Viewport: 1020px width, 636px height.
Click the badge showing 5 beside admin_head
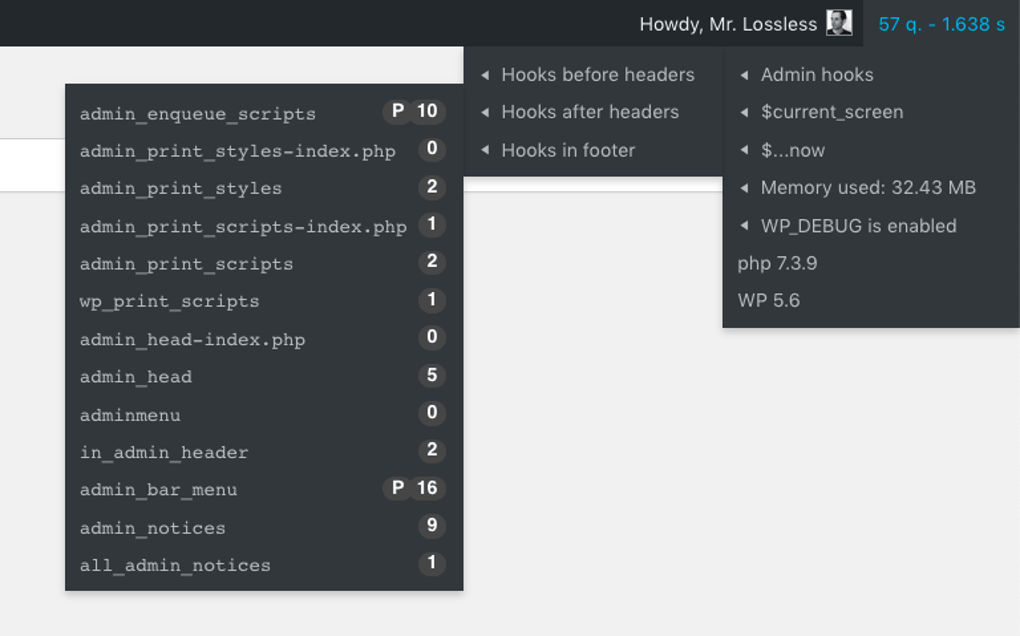coord(431,375)
